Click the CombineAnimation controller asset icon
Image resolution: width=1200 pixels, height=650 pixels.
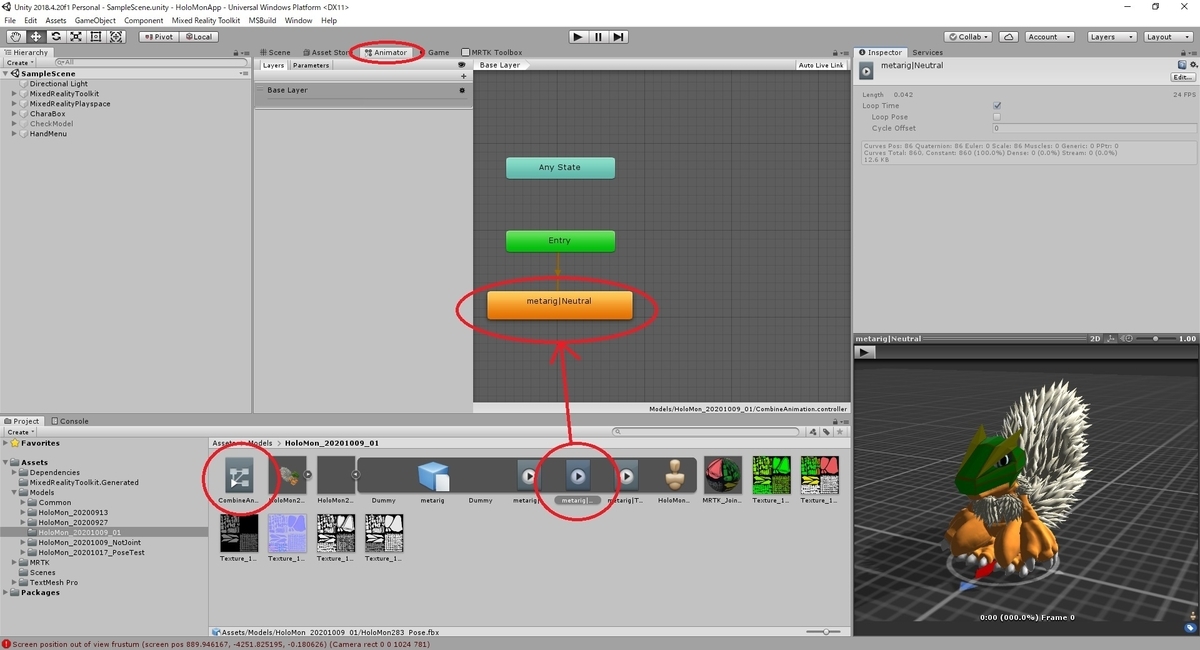pos(238,476)
